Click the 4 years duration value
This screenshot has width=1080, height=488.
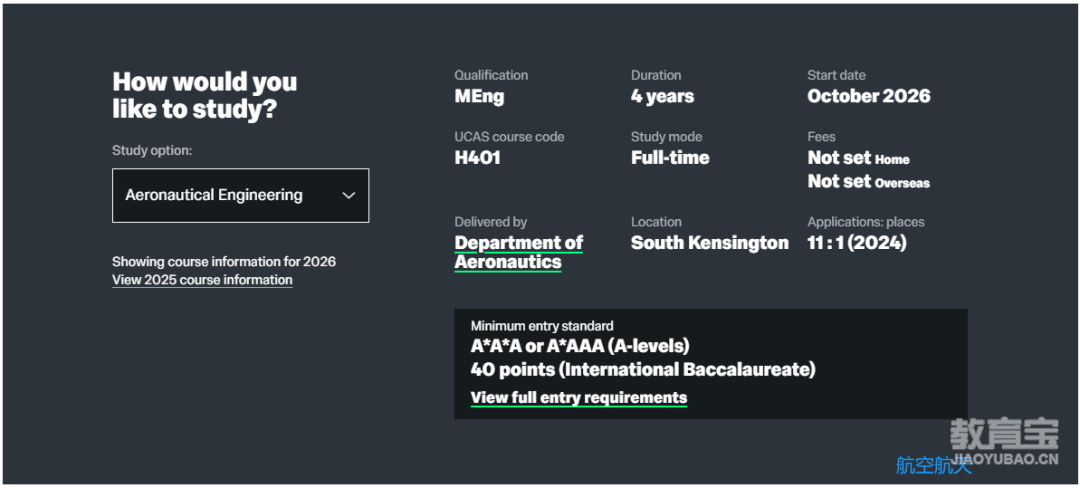pyautogui.click(x=663, y=96)
